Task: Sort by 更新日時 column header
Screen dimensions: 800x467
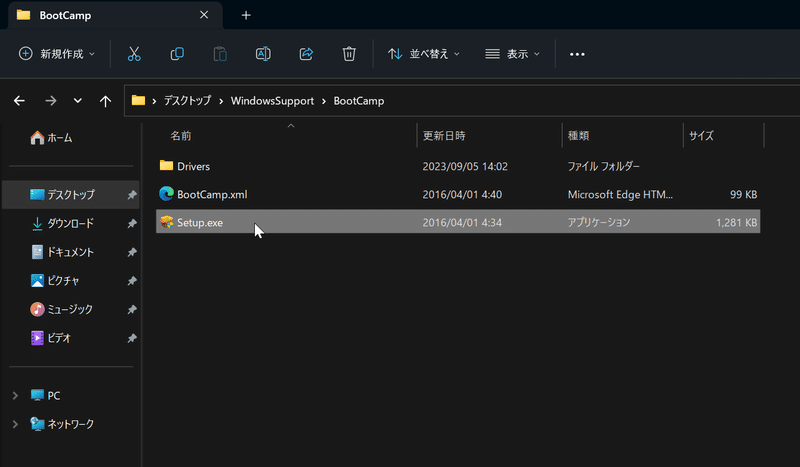Action: pos(444,136)
